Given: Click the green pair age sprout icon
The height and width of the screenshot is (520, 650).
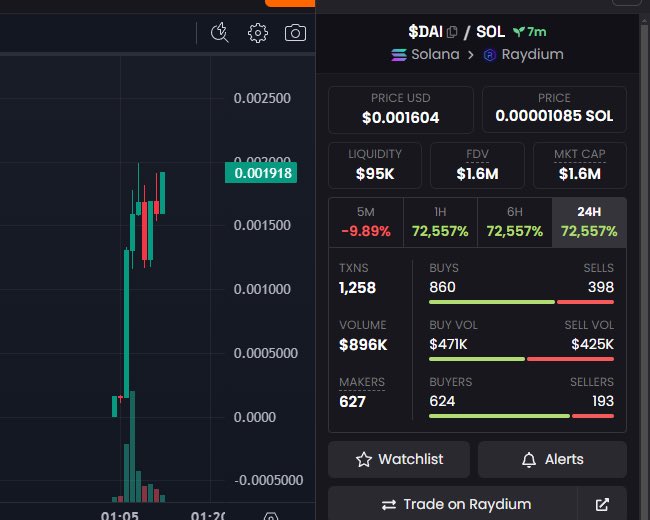Looking at the screenshot, I should pos(518,32).
